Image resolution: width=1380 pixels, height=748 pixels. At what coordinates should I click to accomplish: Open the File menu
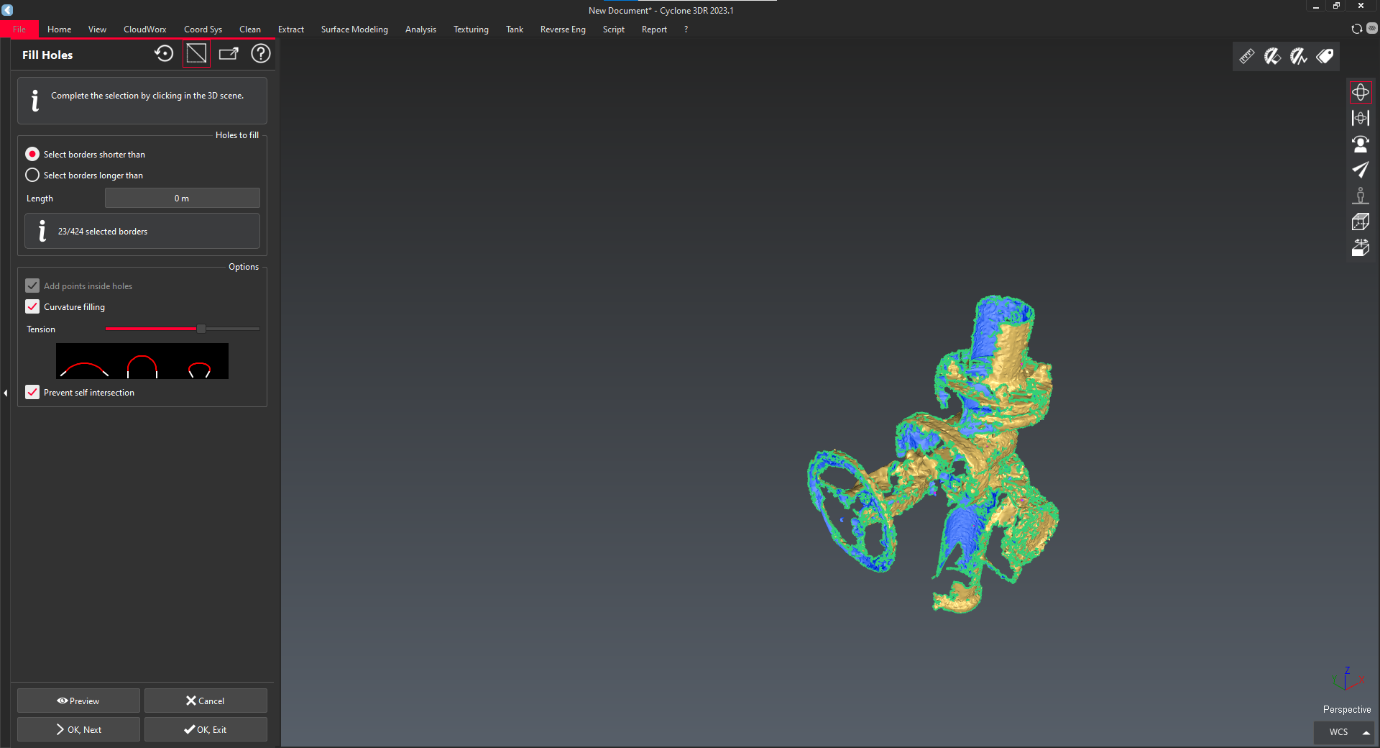[x=19, y=29]
